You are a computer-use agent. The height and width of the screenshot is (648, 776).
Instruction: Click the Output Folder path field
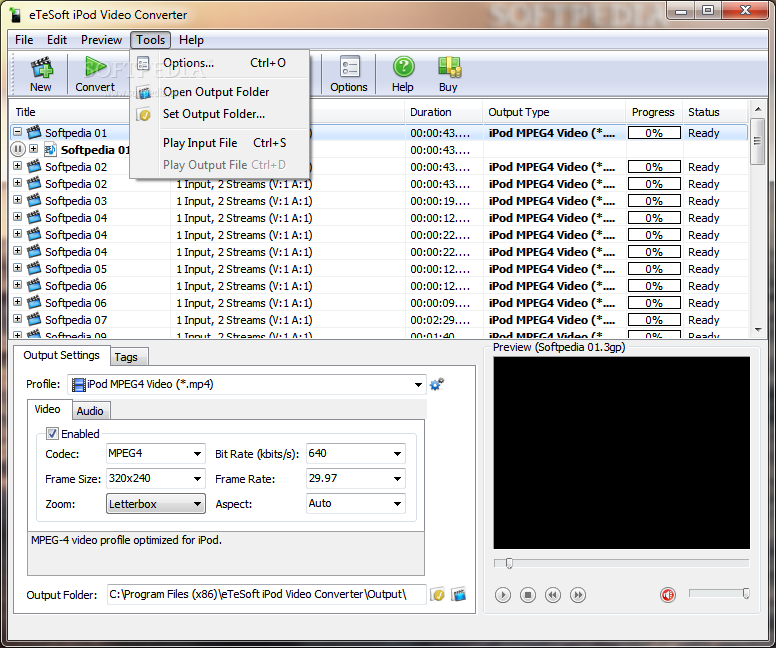(x=266, y=595)
